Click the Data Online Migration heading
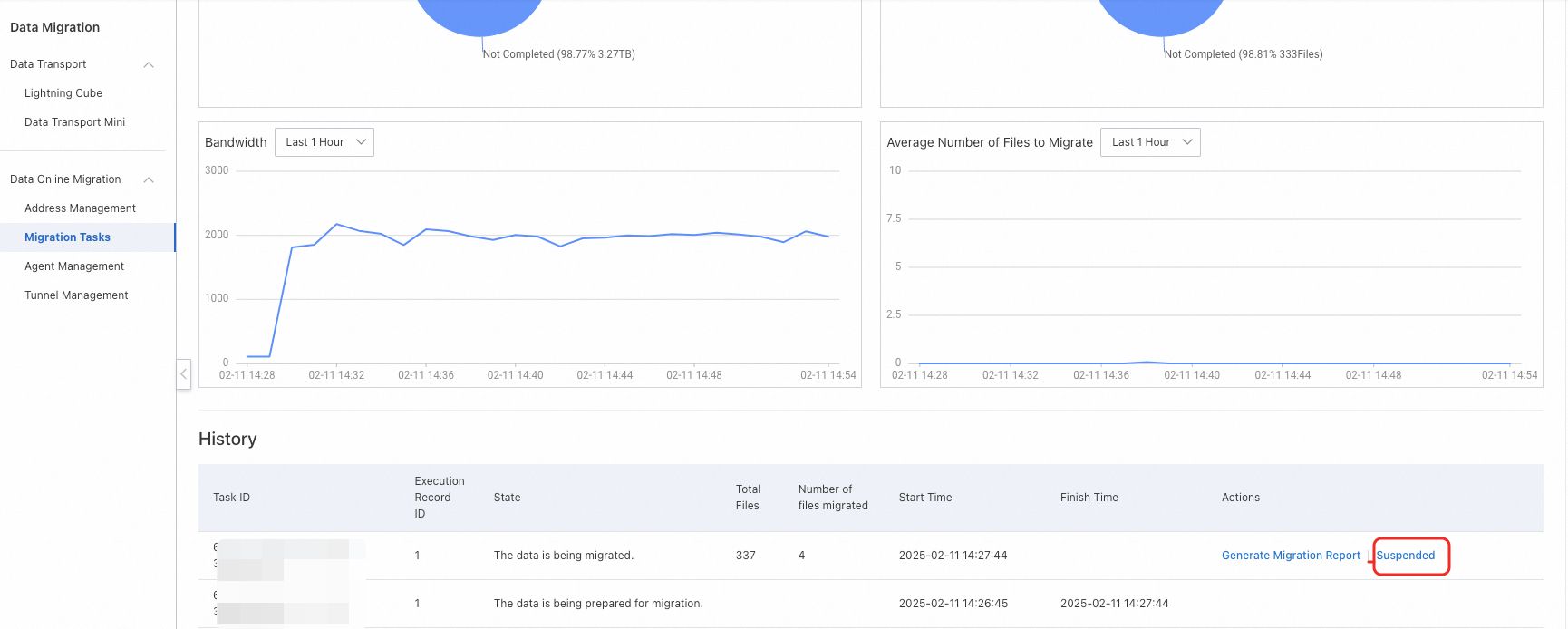 pyautogui.click(x=65, y=179)
